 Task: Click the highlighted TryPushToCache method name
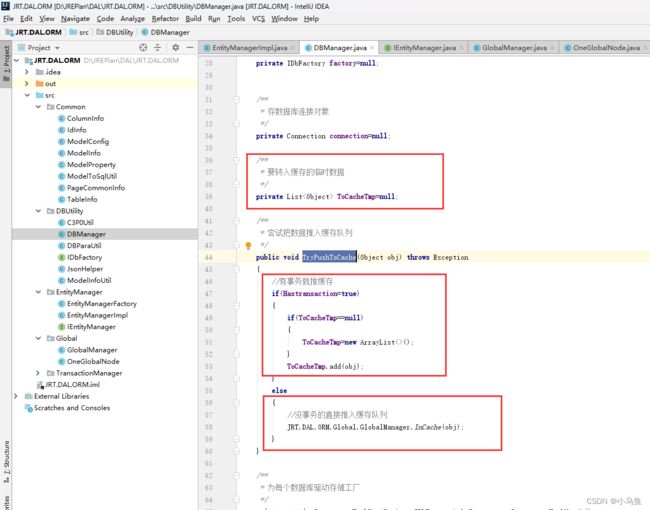coord(329,257)
